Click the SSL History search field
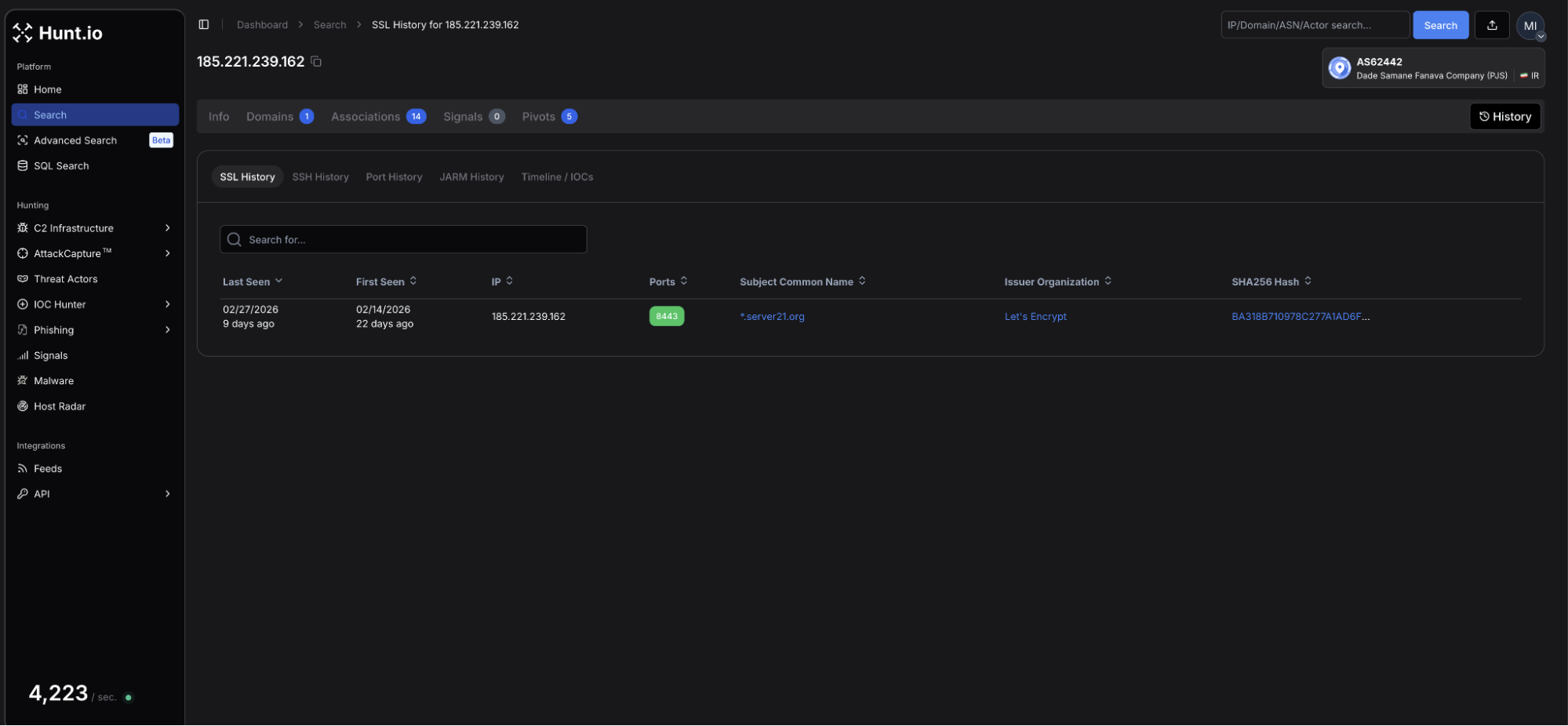 (x=402, y=239)
